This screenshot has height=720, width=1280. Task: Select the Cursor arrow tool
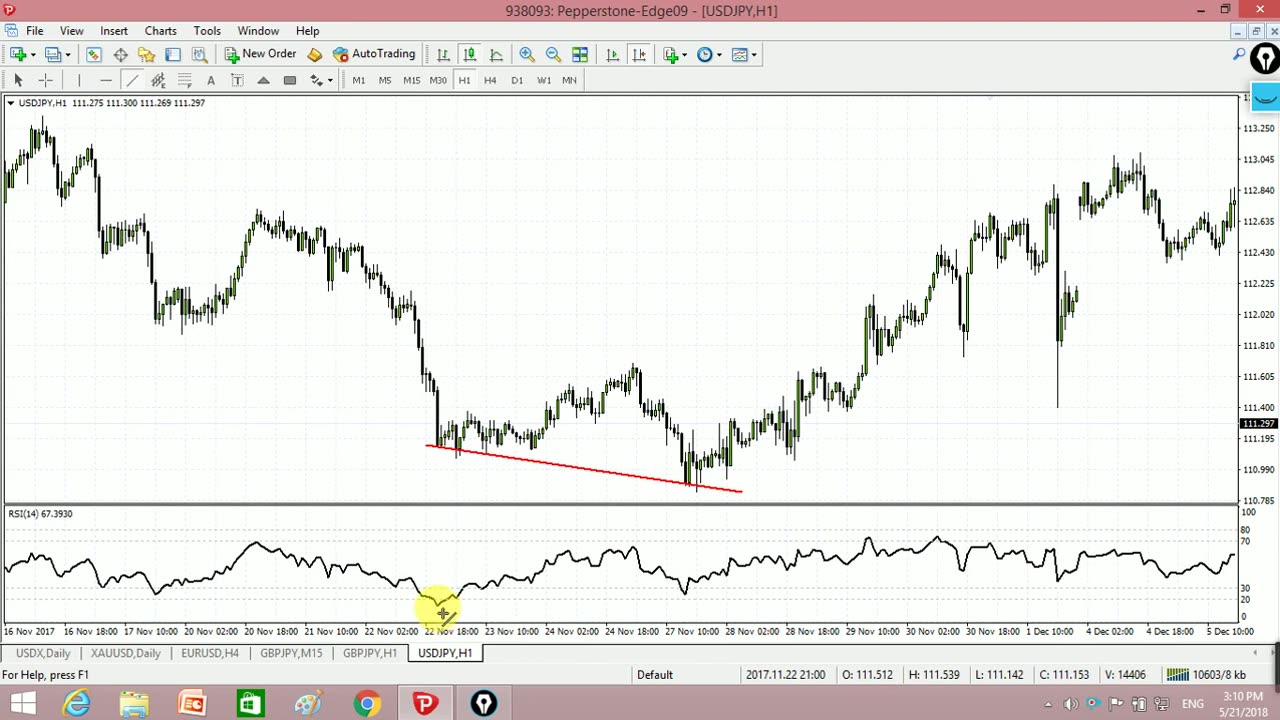pos(18,80)
